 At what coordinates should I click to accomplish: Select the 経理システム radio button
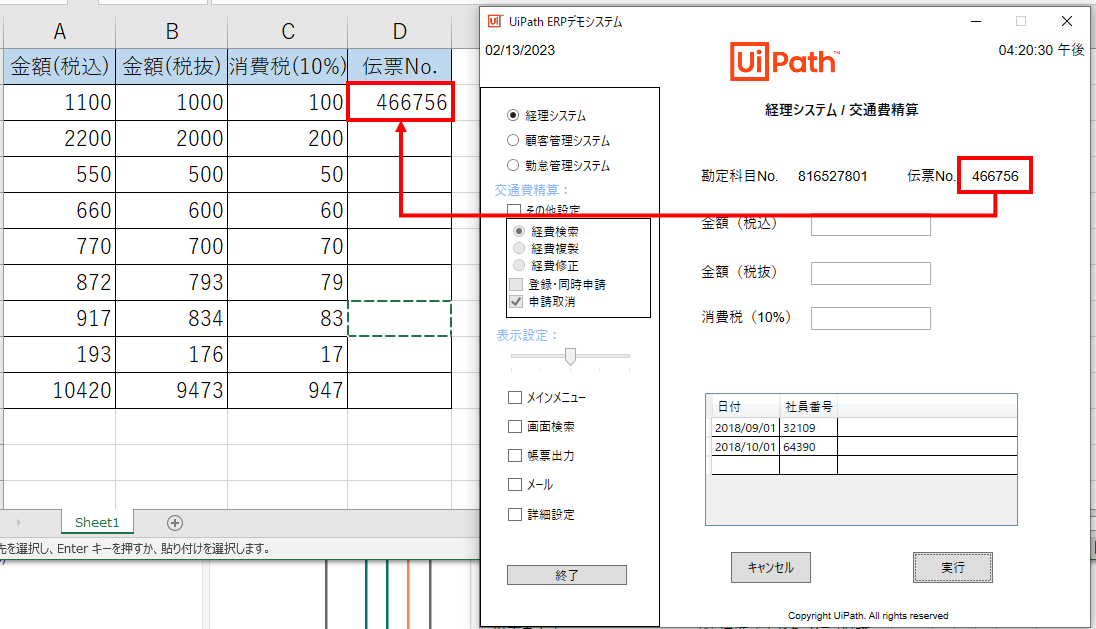[513, 115]
